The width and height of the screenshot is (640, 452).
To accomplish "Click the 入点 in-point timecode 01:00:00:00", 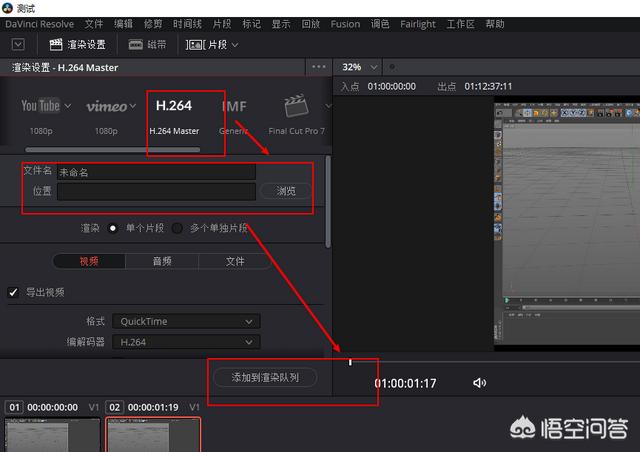I will [x=392, y=87].
